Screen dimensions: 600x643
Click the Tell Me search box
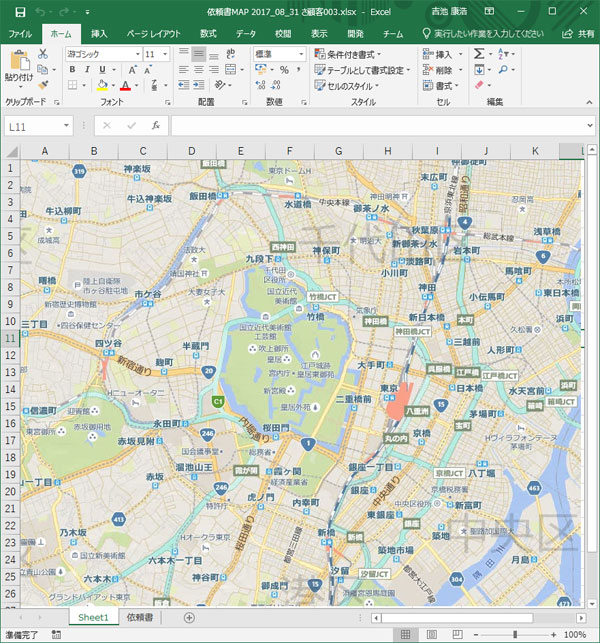click(484, 34)
